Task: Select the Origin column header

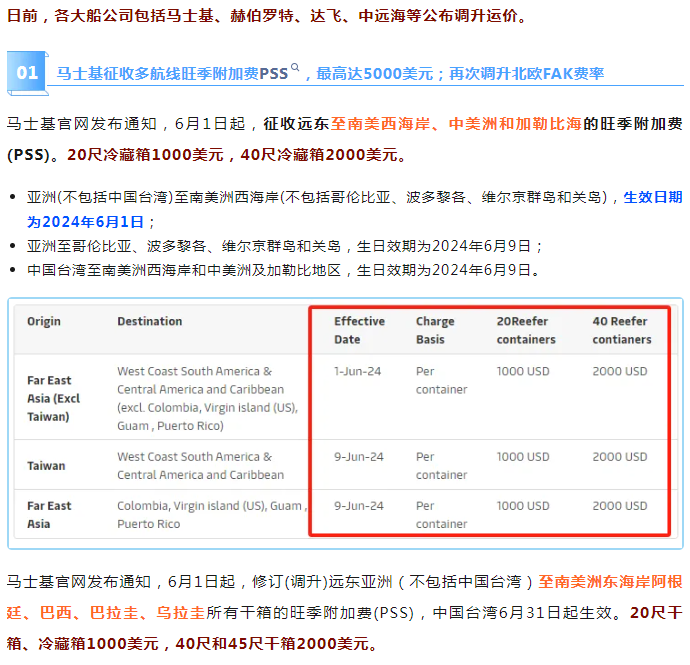Action: 44,321
